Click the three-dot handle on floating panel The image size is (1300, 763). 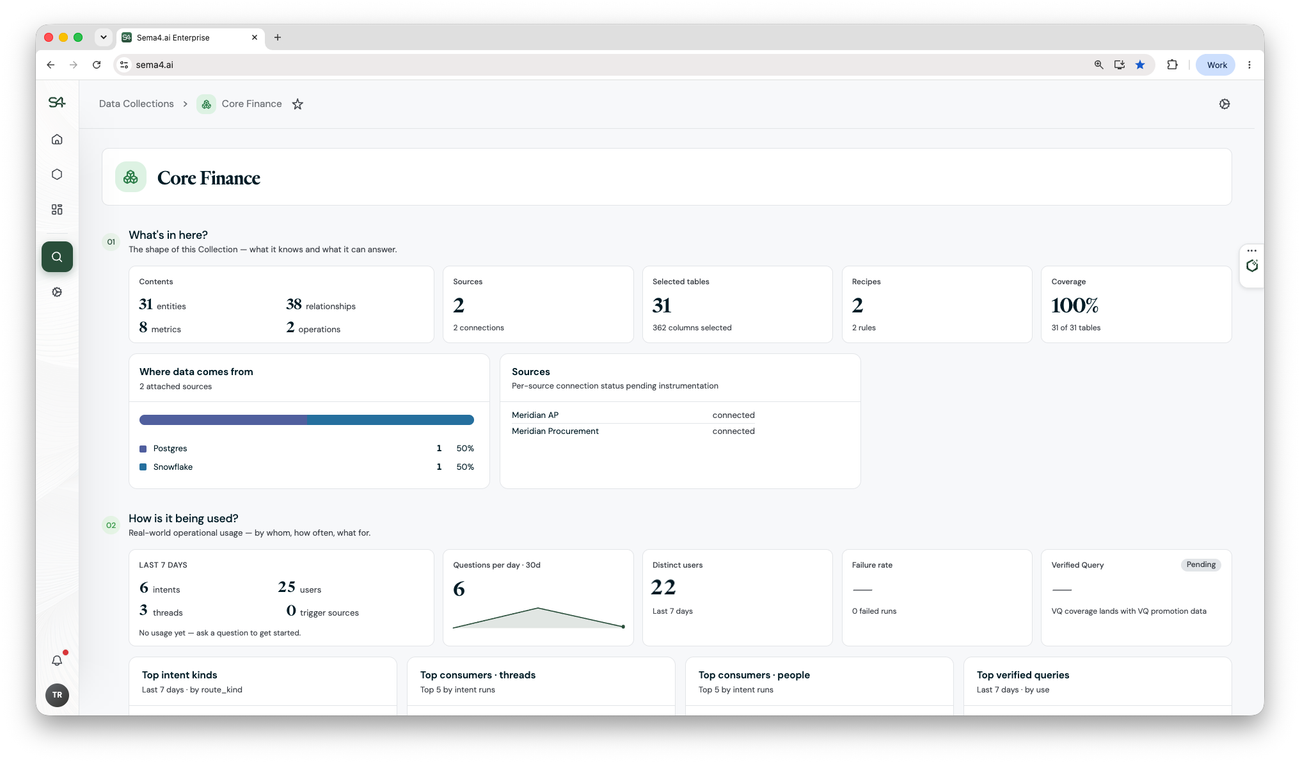tap(1252, 251)
